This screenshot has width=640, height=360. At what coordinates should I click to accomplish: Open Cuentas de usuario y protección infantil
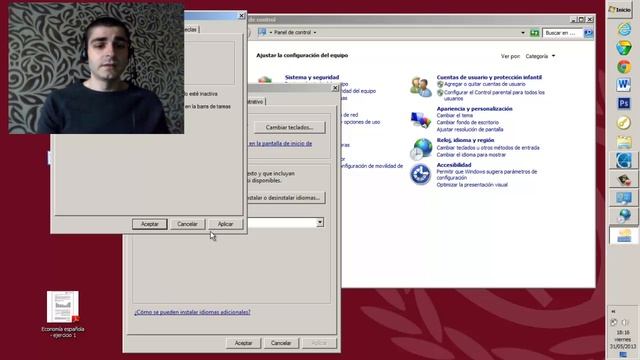pos(489,77)
